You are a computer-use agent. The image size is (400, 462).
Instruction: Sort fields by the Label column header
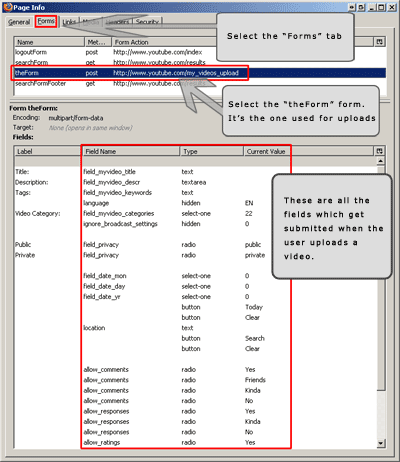[47, 151]
